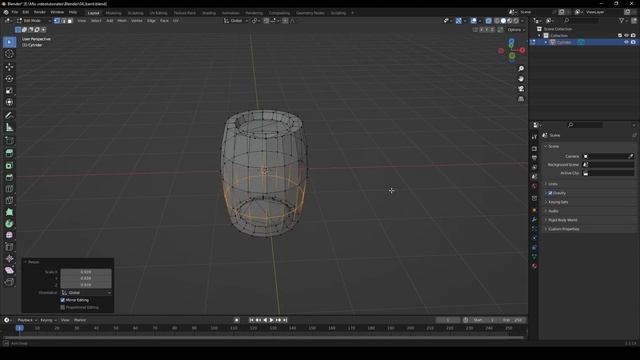Open the Mesh menu
The image size is (640, 360).
click(122, 20)
